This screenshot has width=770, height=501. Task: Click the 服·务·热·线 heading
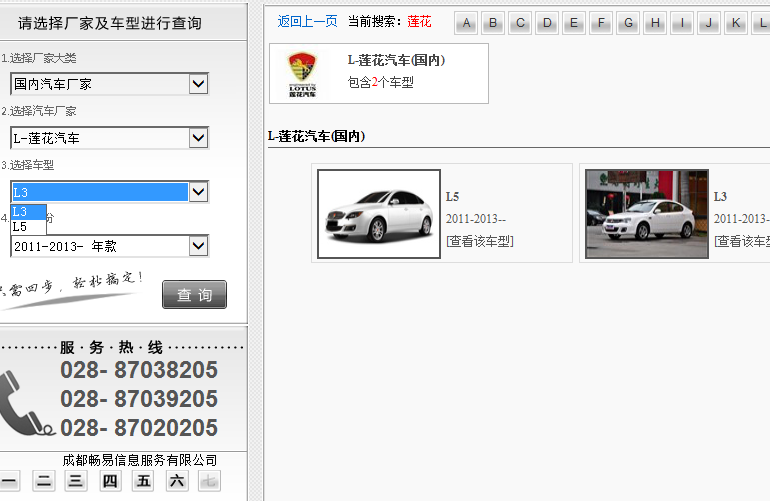click(111, 348)
